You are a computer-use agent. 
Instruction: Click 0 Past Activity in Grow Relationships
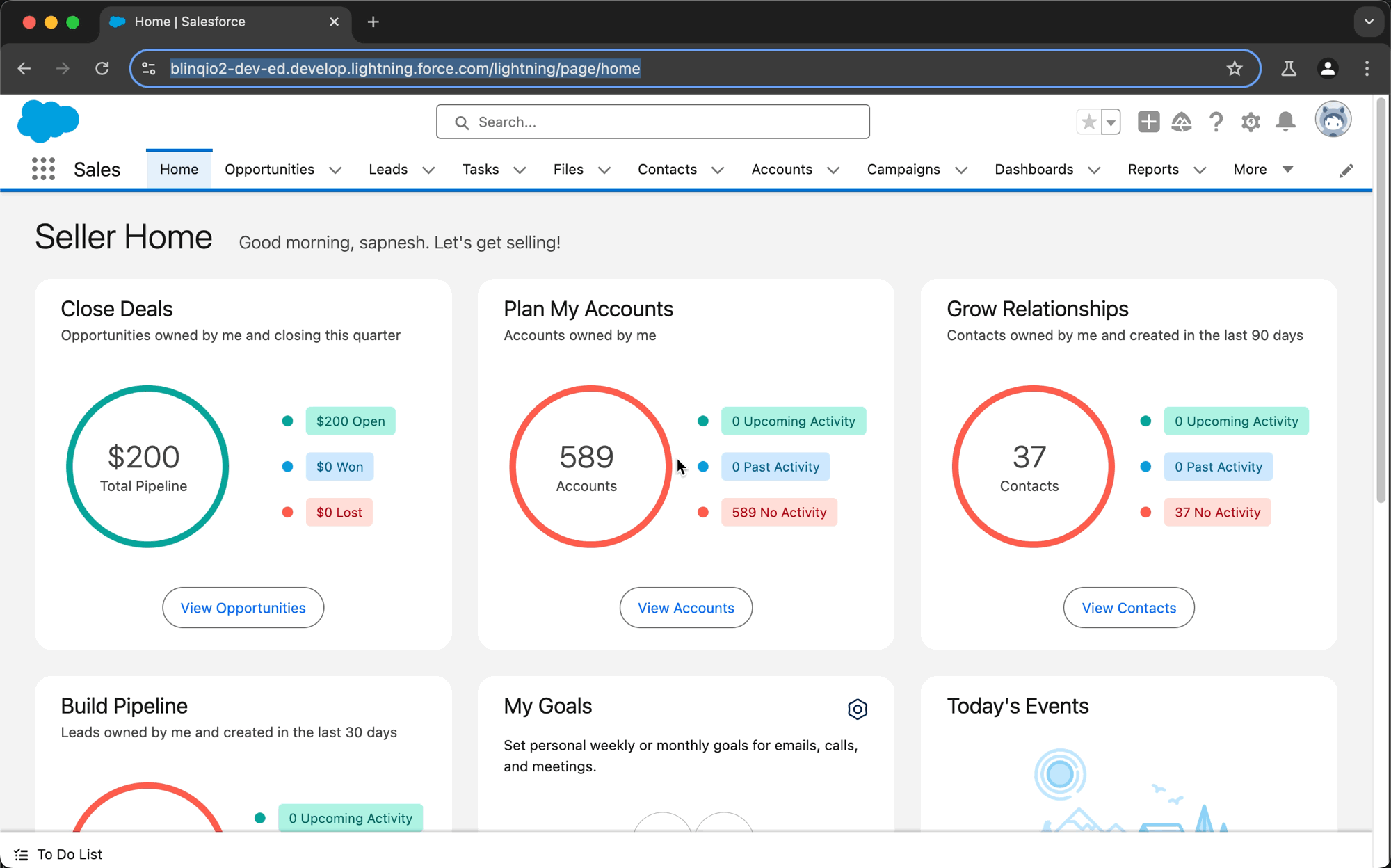(x=1218, y=467)
